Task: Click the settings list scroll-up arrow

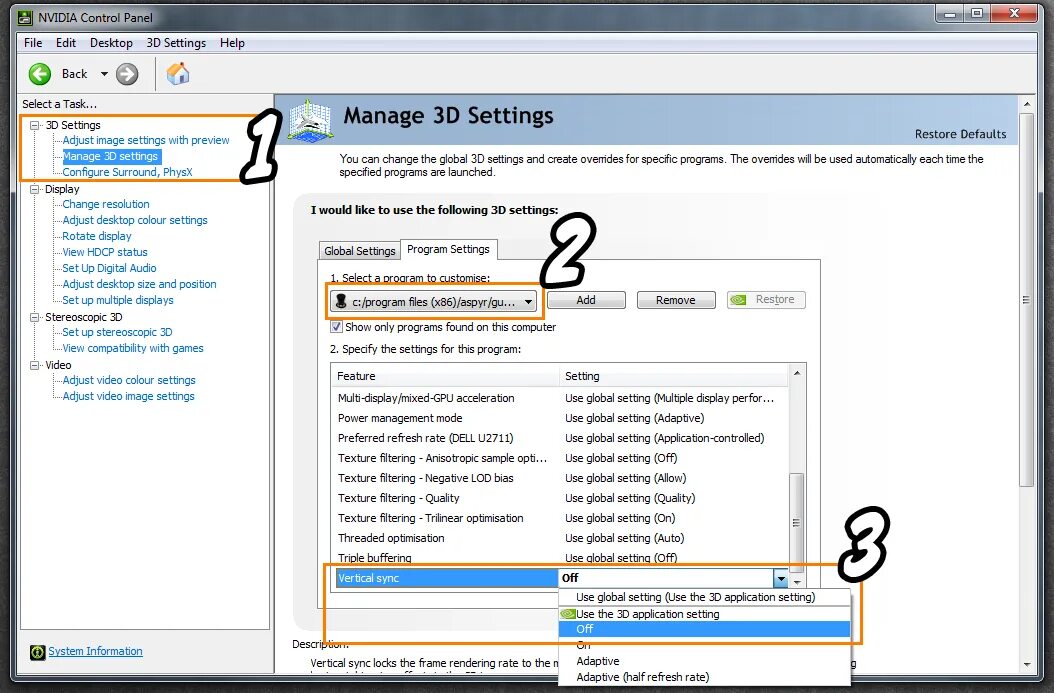Action: [797, 373]
